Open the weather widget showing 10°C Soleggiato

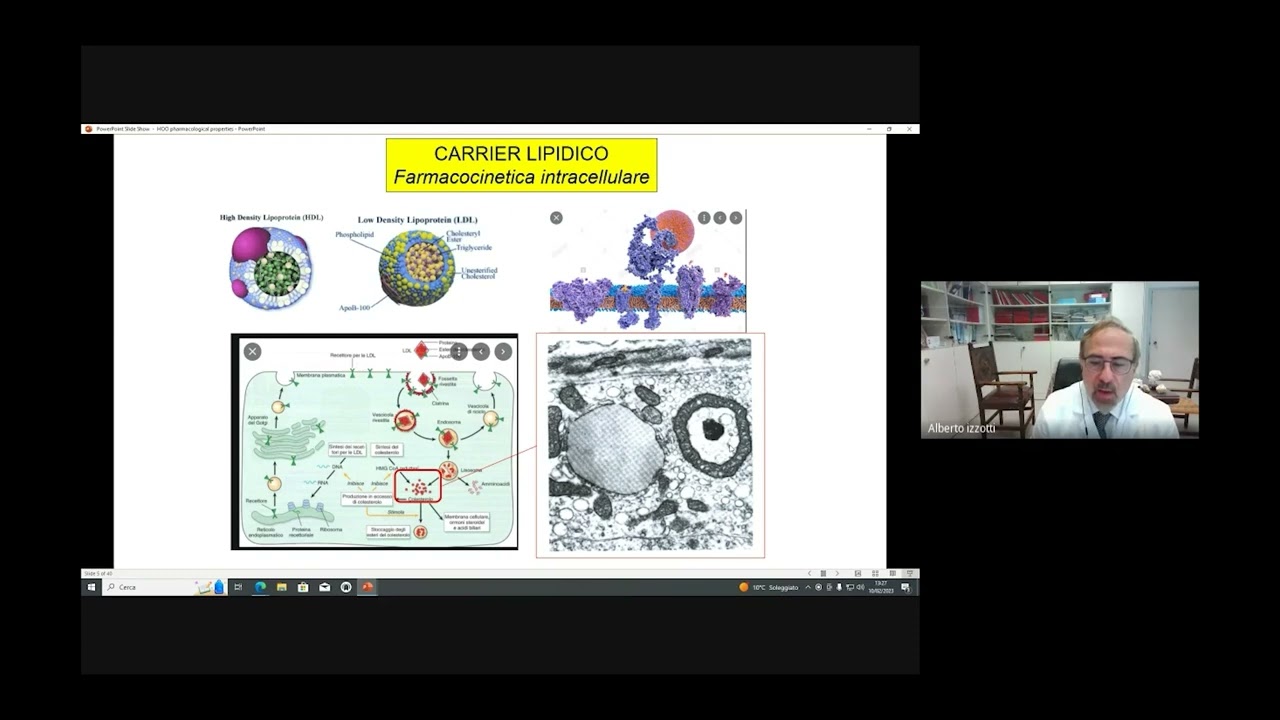(769, 588)
